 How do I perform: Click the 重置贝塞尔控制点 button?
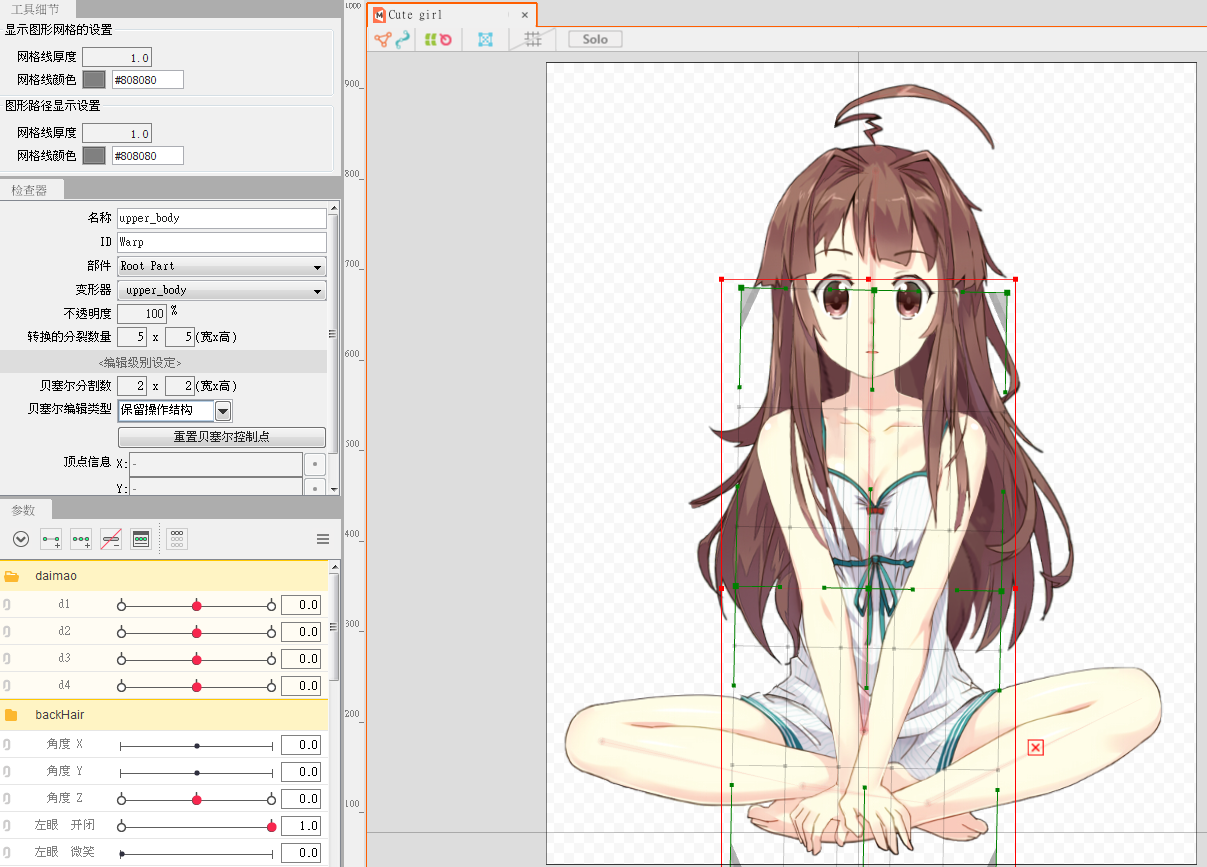222,438
